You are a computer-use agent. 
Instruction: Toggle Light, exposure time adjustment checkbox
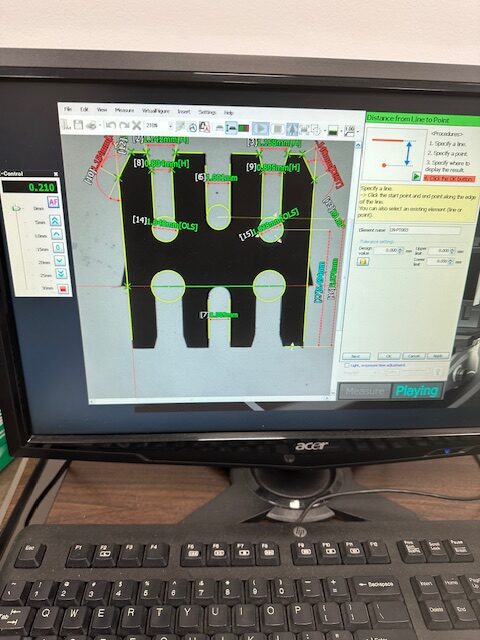tap(347, 365)
